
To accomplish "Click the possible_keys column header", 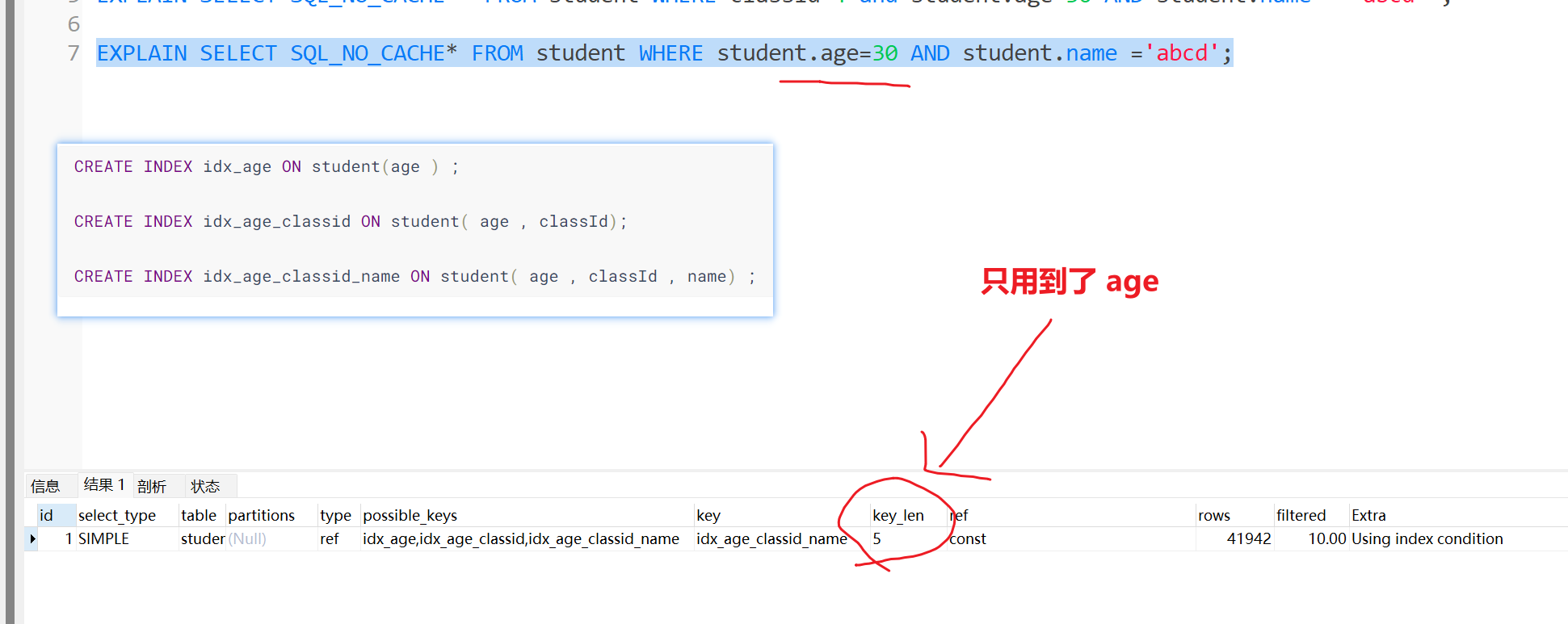I will point(410,515).
